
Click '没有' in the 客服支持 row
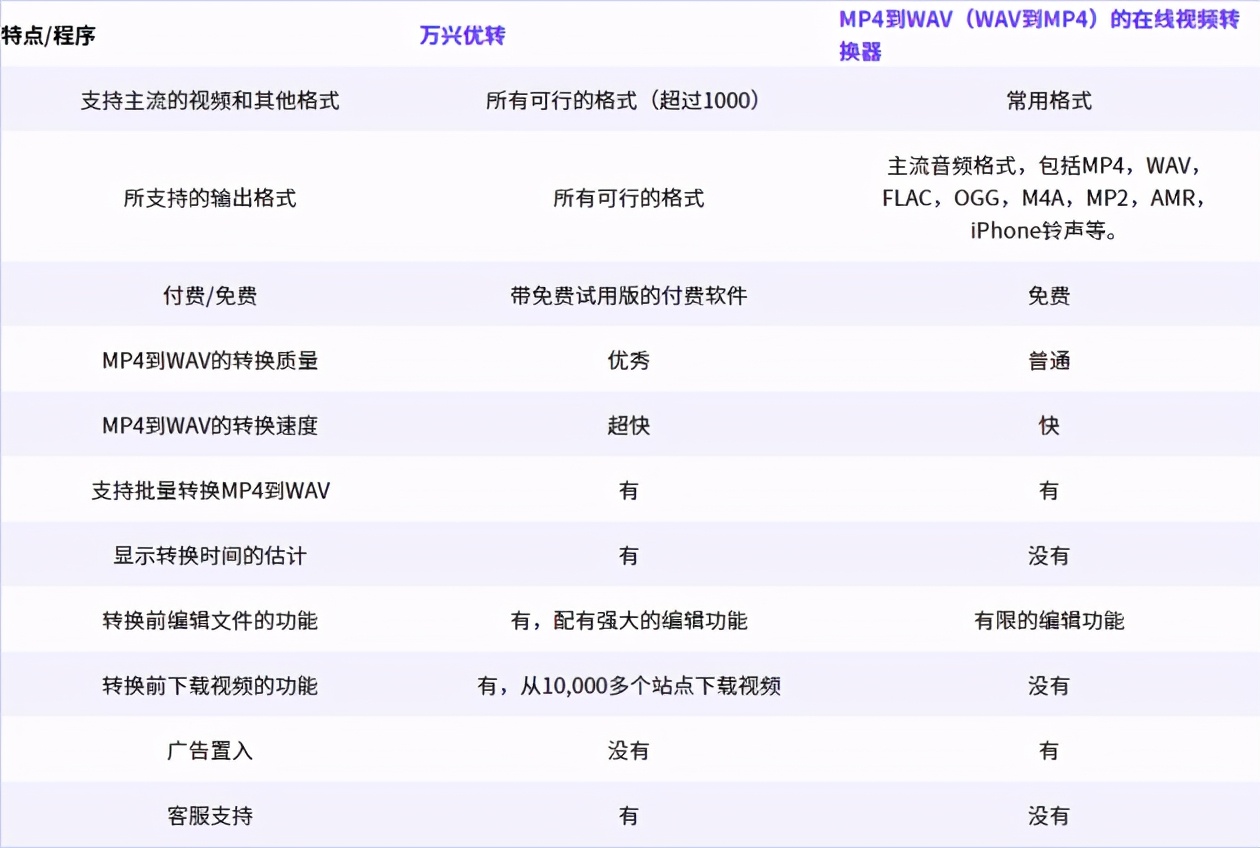pyautogui.click(x=1049, y=816)
